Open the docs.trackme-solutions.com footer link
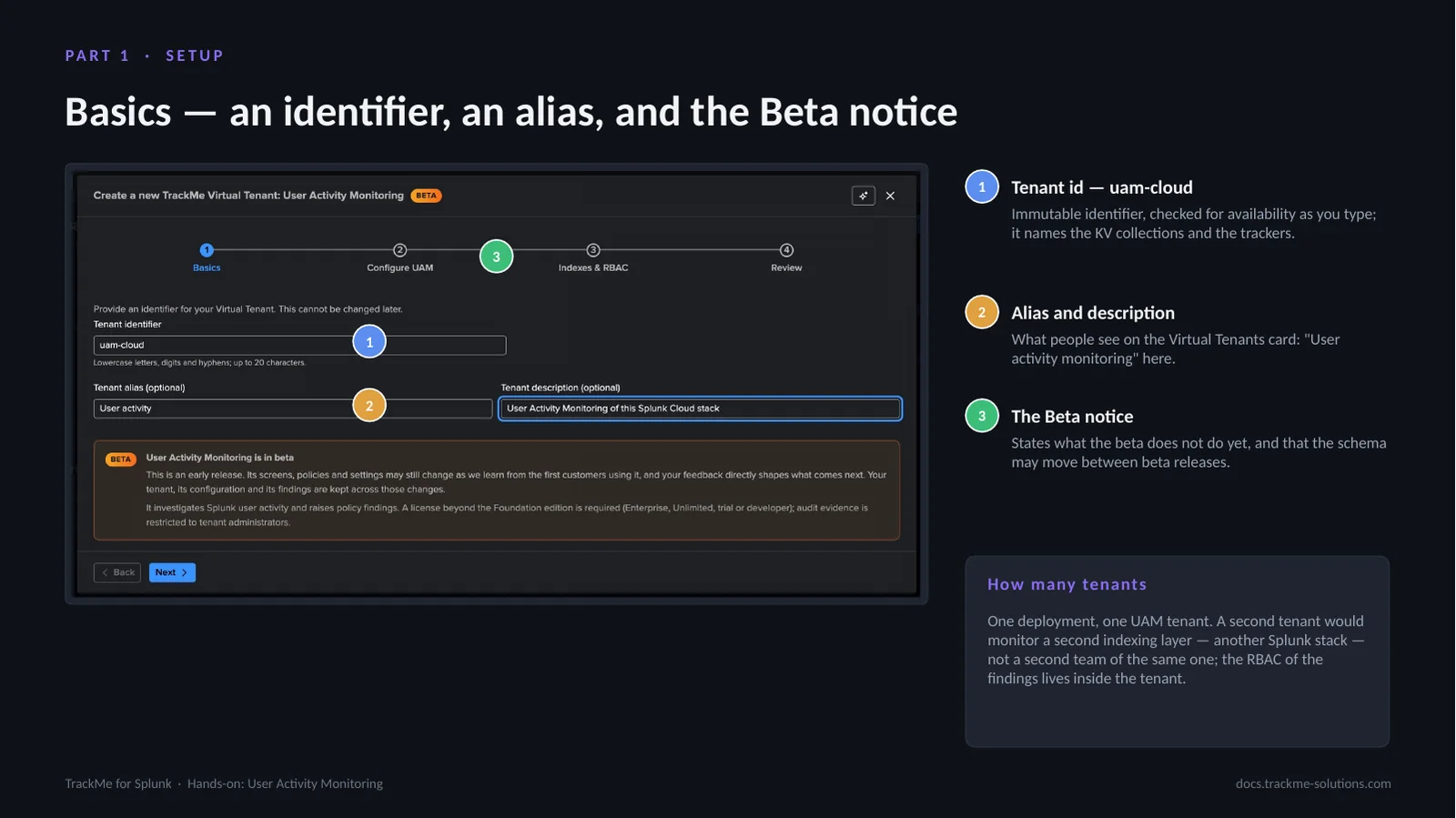This screenshot has width=1456, height=818. coord(1313,783)
